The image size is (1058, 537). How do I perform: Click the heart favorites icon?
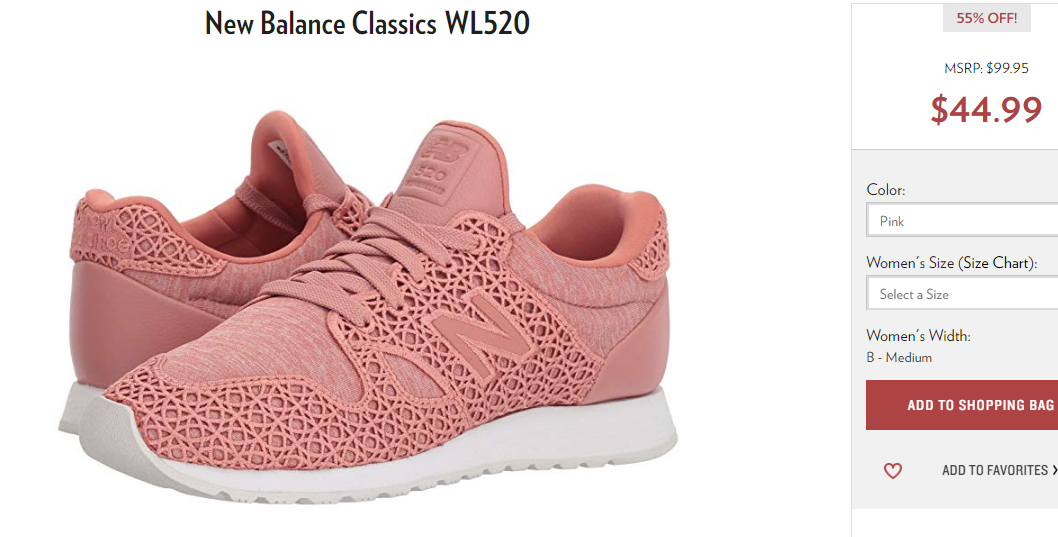click(893, 471)
